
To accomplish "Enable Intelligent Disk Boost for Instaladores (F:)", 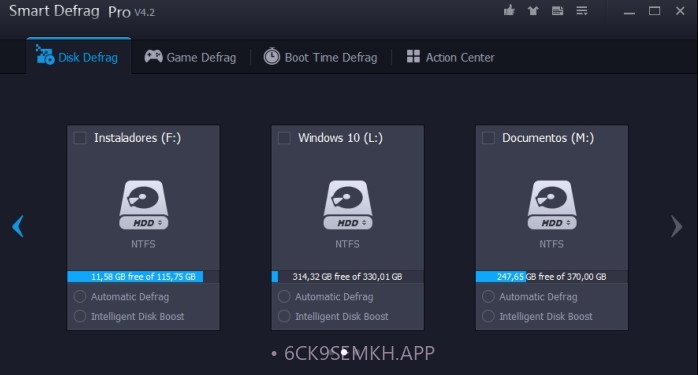I will [x=80, y=316].
